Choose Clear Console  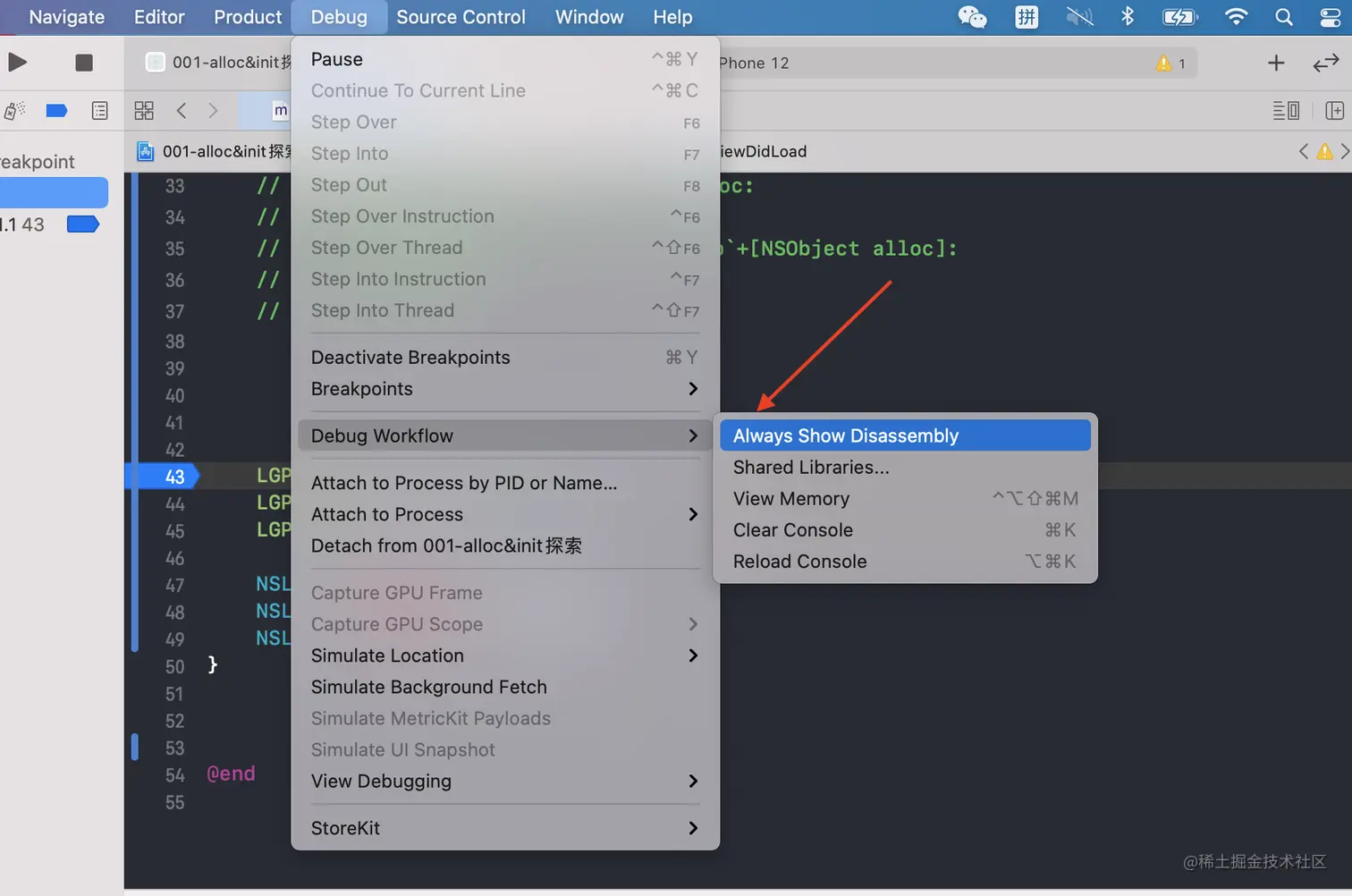click(x=905, y=529)
